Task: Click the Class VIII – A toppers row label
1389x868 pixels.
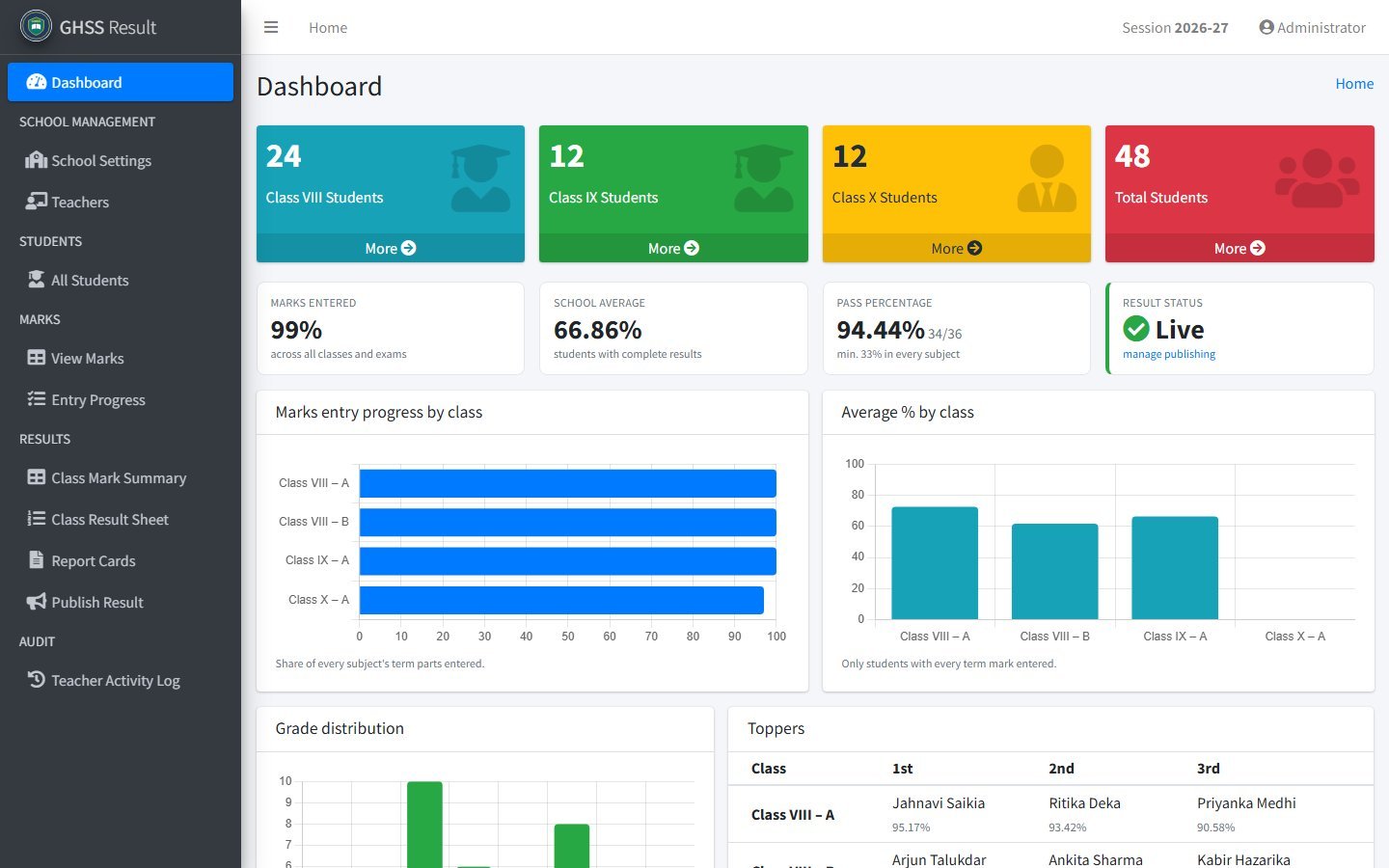Action: (793, 814)
